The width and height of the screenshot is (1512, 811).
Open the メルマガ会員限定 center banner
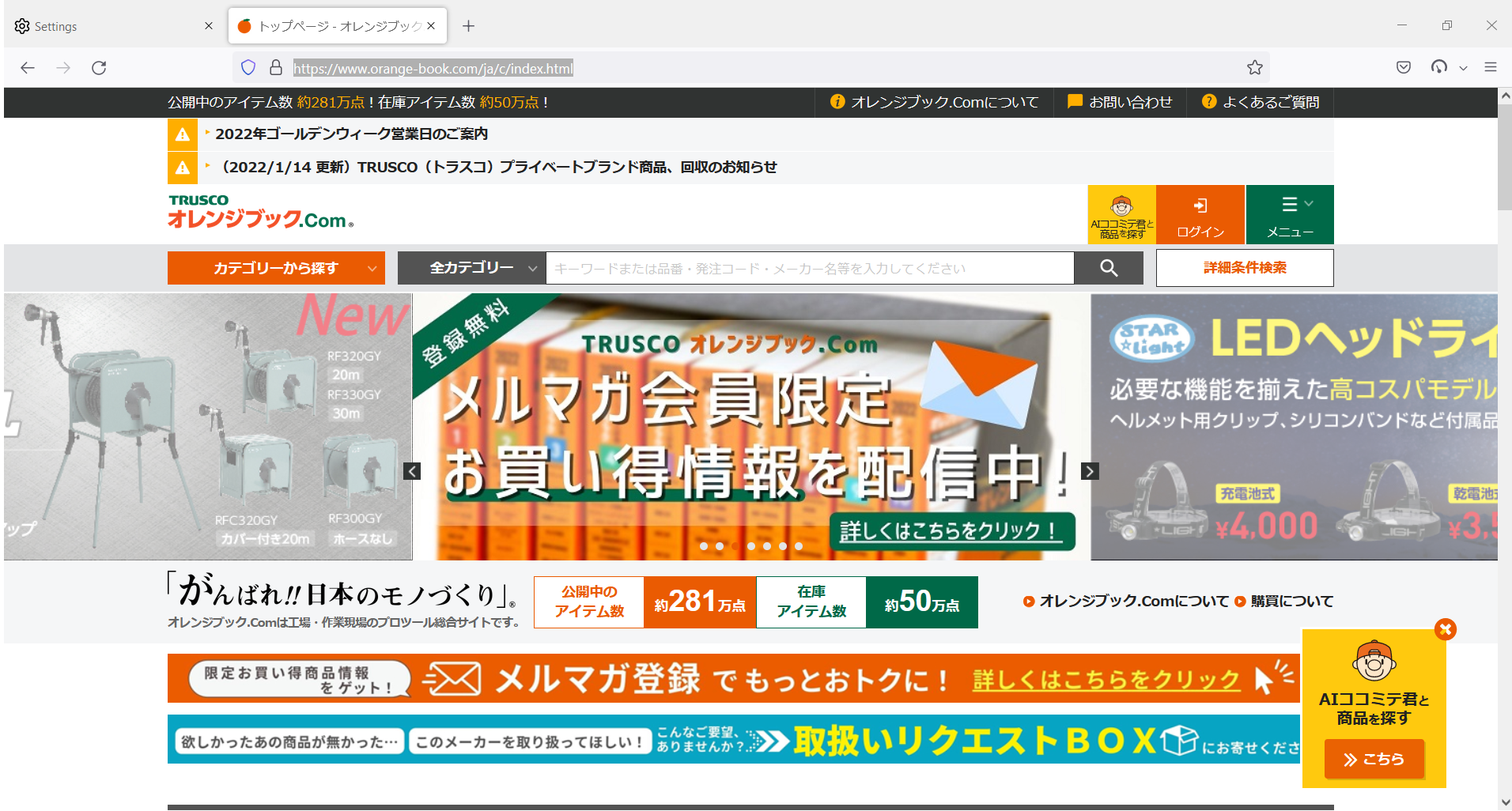coord(751,427)
